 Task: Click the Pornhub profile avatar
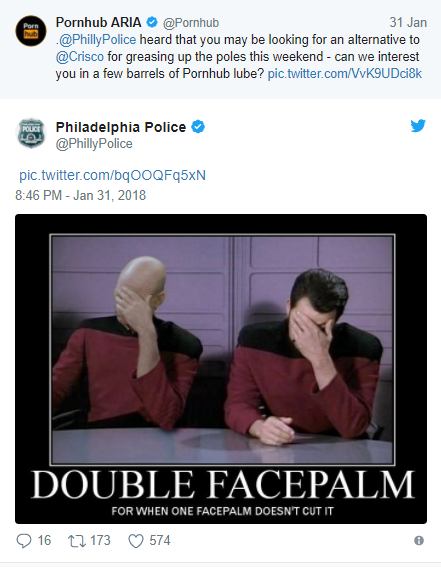(x=31, y=31)
